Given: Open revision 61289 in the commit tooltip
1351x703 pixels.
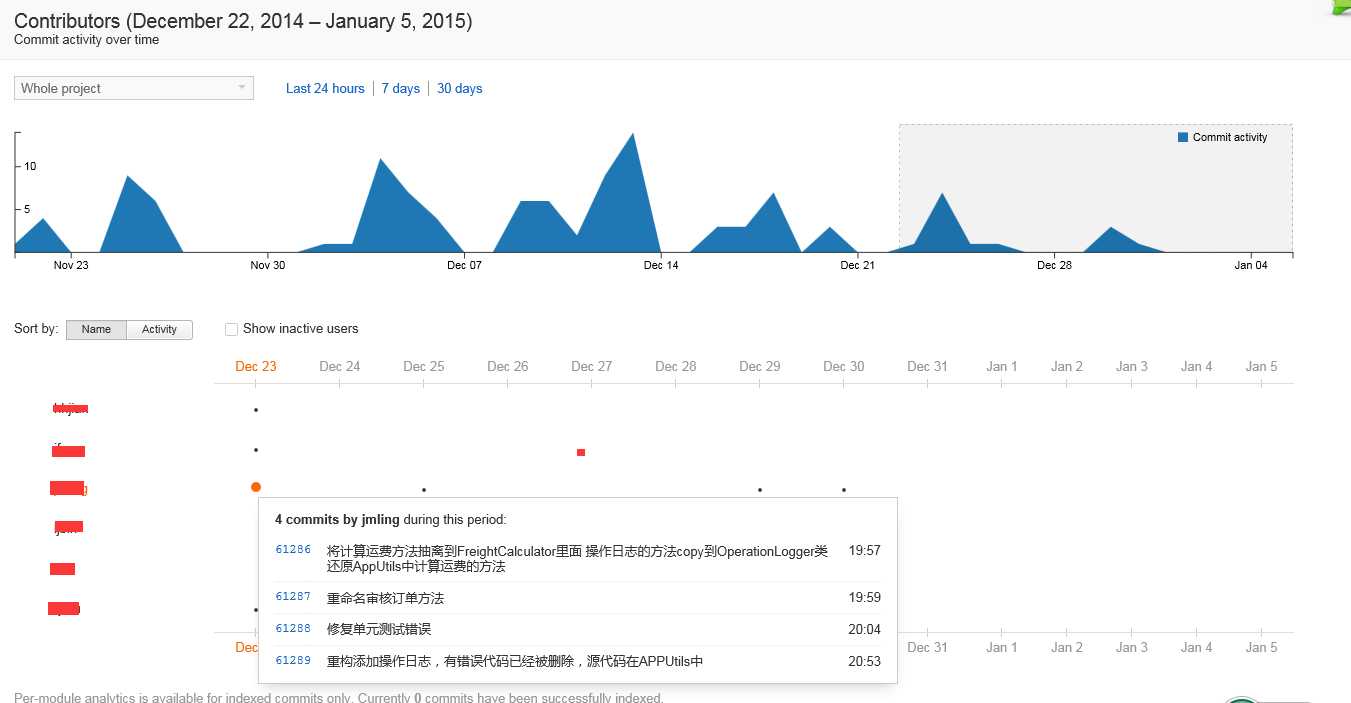Looking at the screenshot, I should coord(291,661).
